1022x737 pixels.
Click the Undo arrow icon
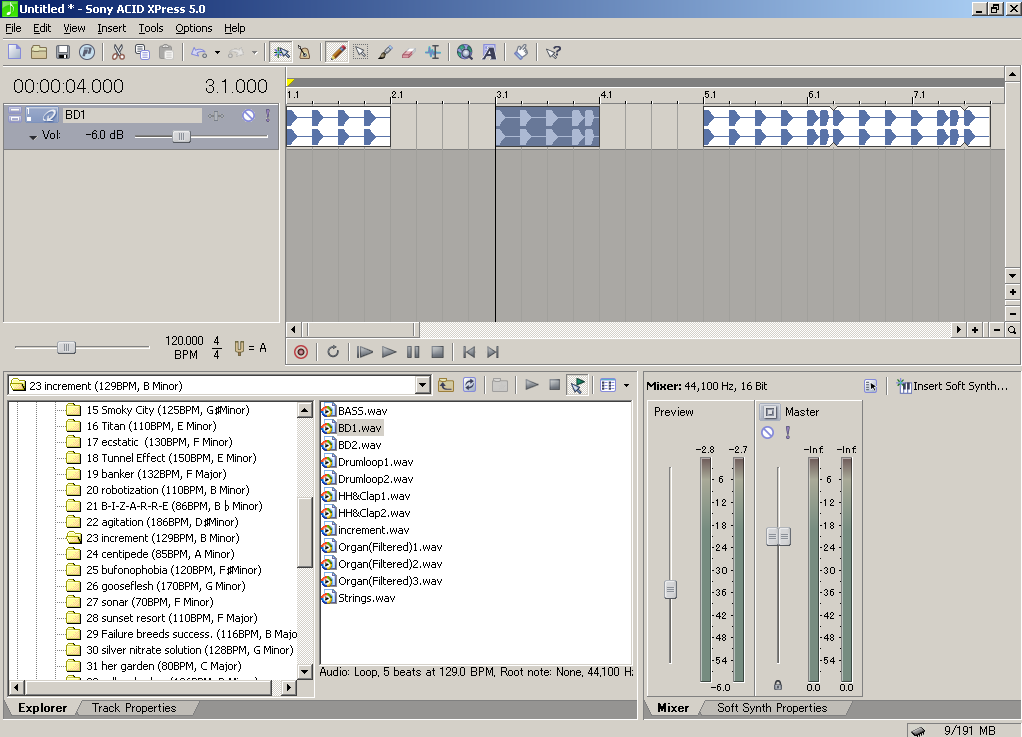coord(199,52)
